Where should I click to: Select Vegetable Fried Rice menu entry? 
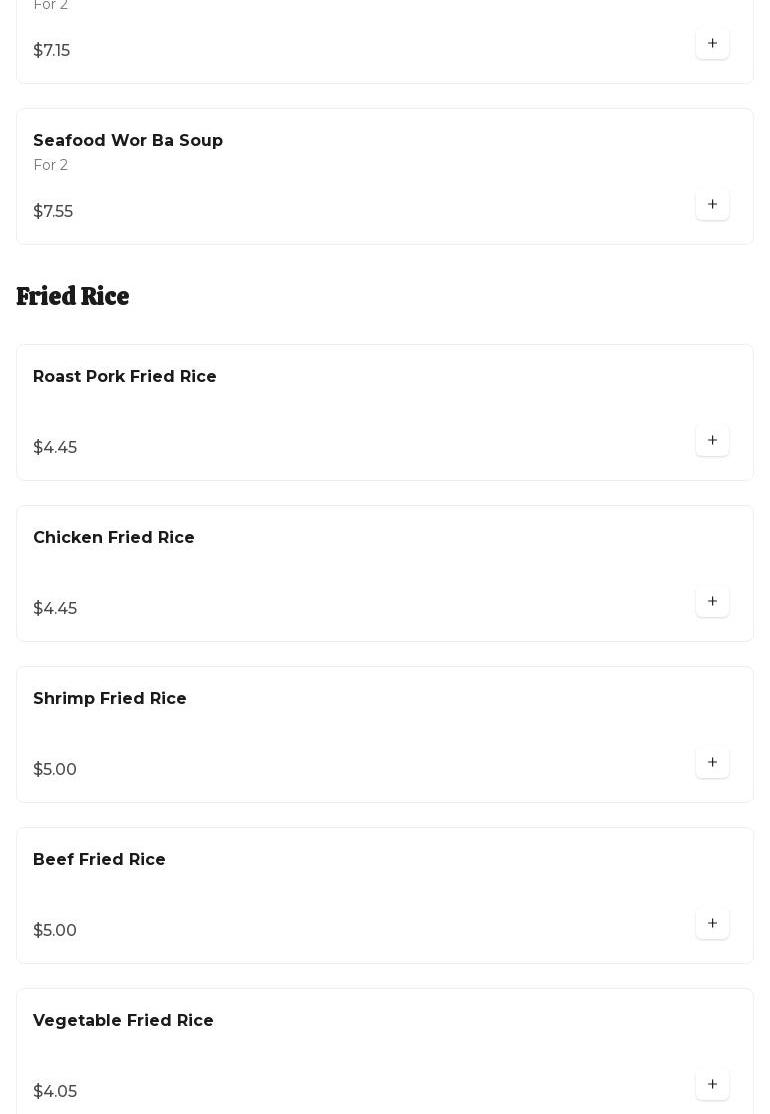(x=123, y=1021)
